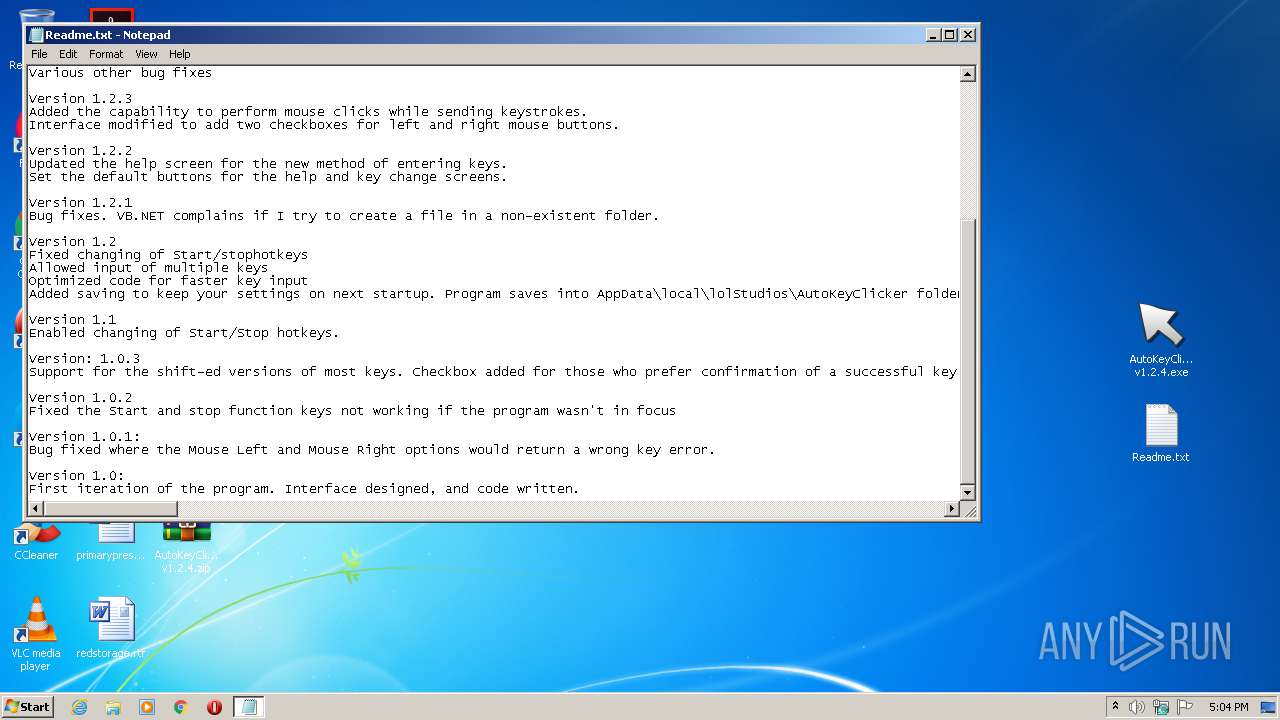Click the 'Version 1.2.3' line
The height and width of the screenshot is (720, 1280).
(x=80, y=98)
